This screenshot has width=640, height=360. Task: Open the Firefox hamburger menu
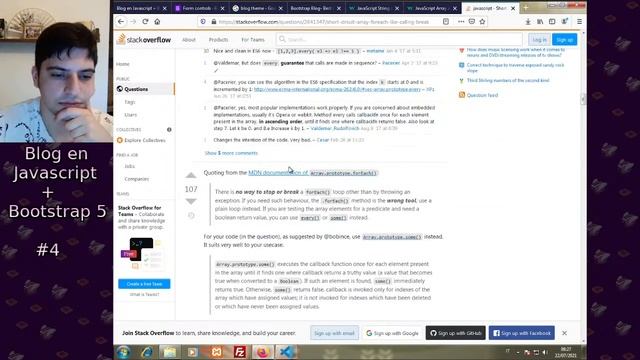pyautogui.click(x=579, y=22)
